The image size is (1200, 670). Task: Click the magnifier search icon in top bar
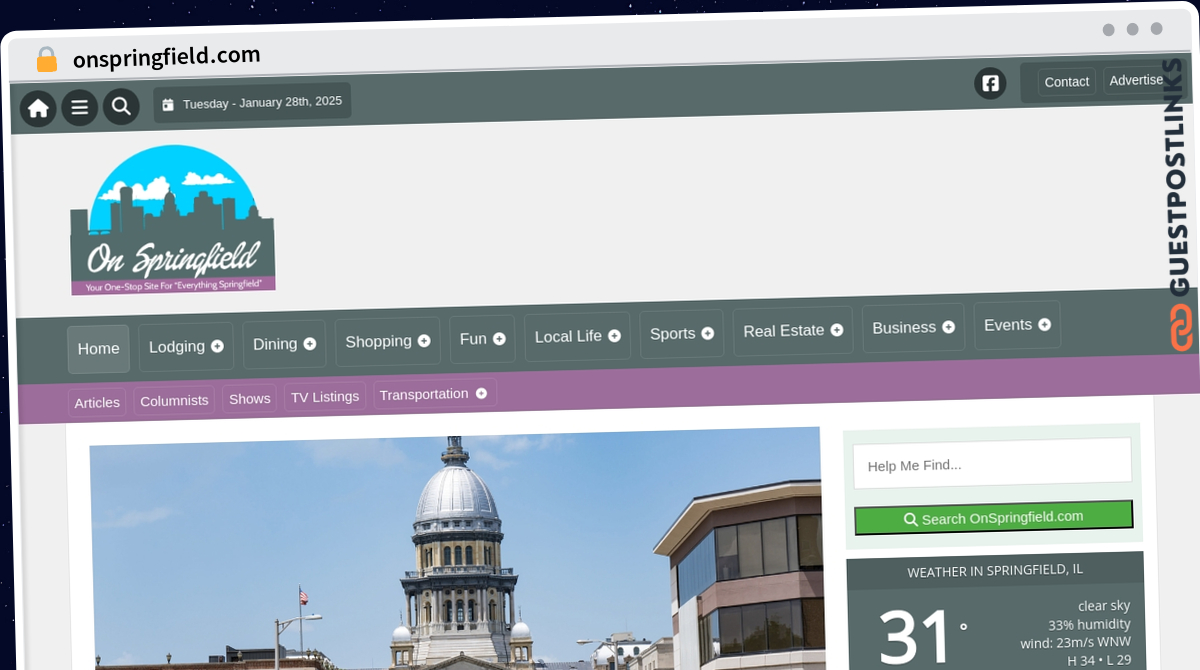click(x=121, y=105)
